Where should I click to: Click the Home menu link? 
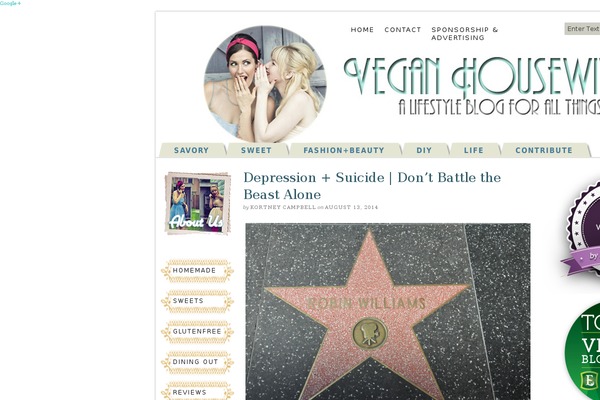362,30
